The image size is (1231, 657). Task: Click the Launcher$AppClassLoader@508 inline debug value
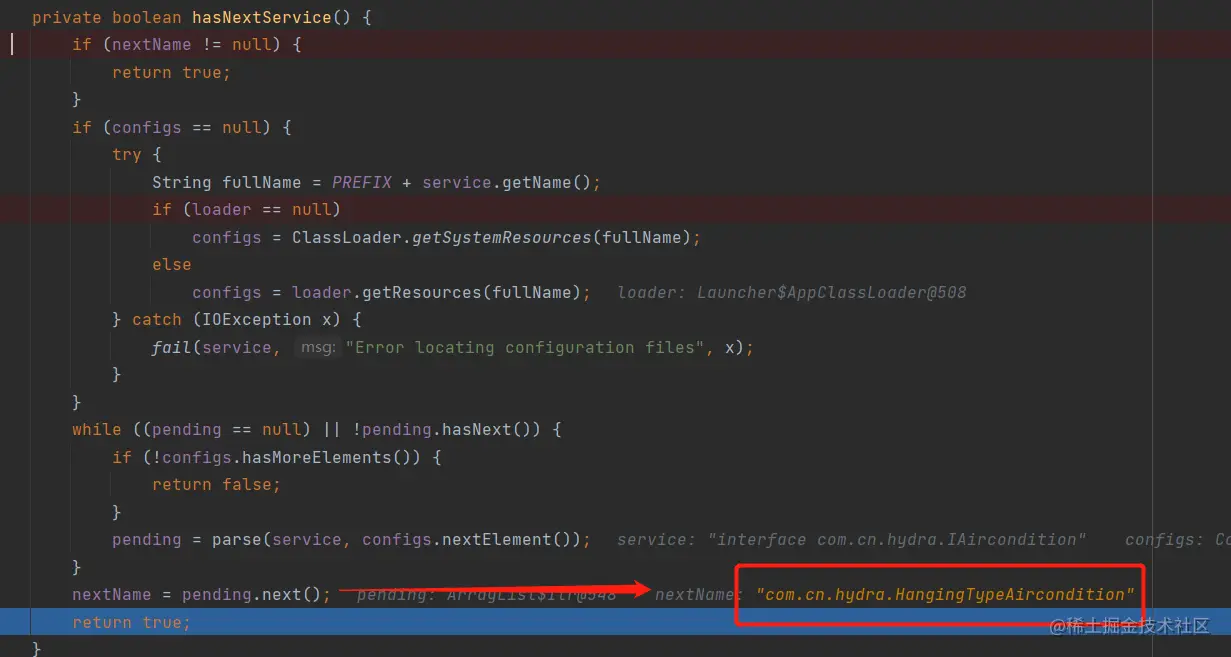[832, 292]
